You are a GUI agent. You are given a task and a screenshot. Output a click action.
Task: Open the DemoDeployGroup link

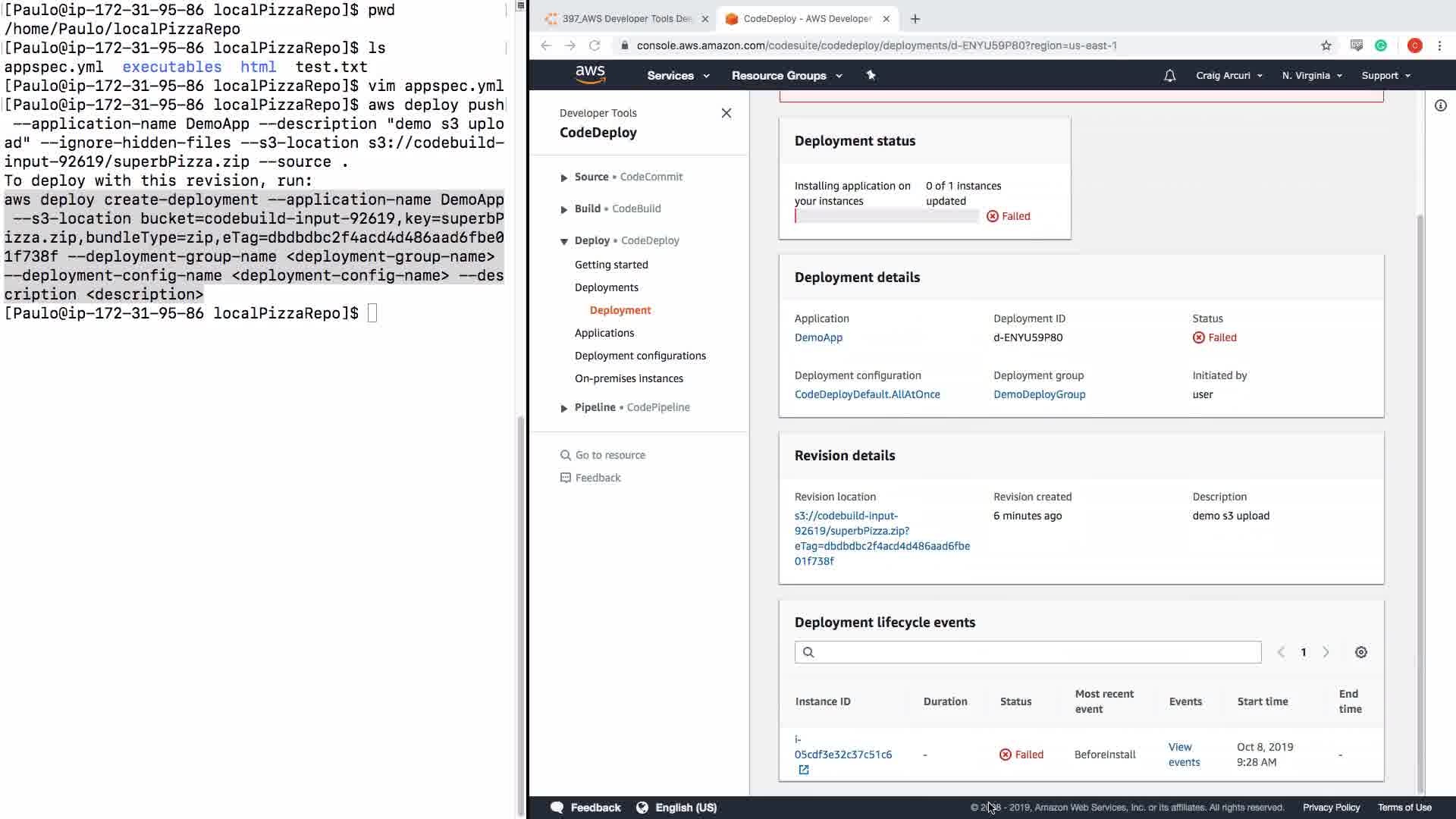coord(1039,394)
